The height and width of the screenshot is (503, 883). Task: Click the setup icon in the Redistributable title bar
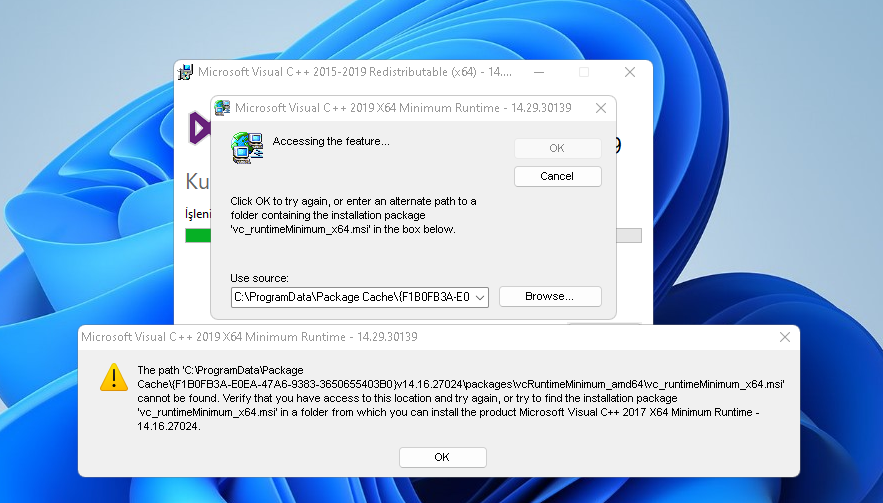[x=185, y=72]
